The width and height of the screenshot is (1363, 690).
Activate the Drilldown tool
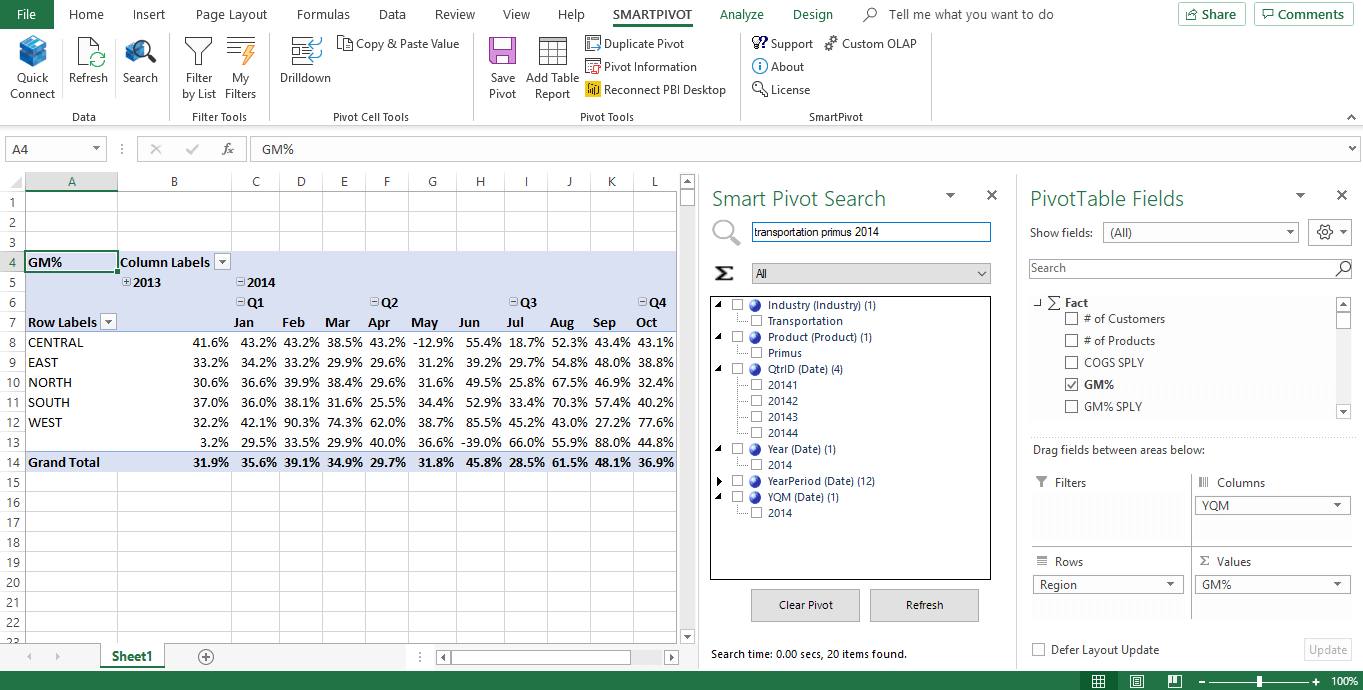tap(305, 65)
